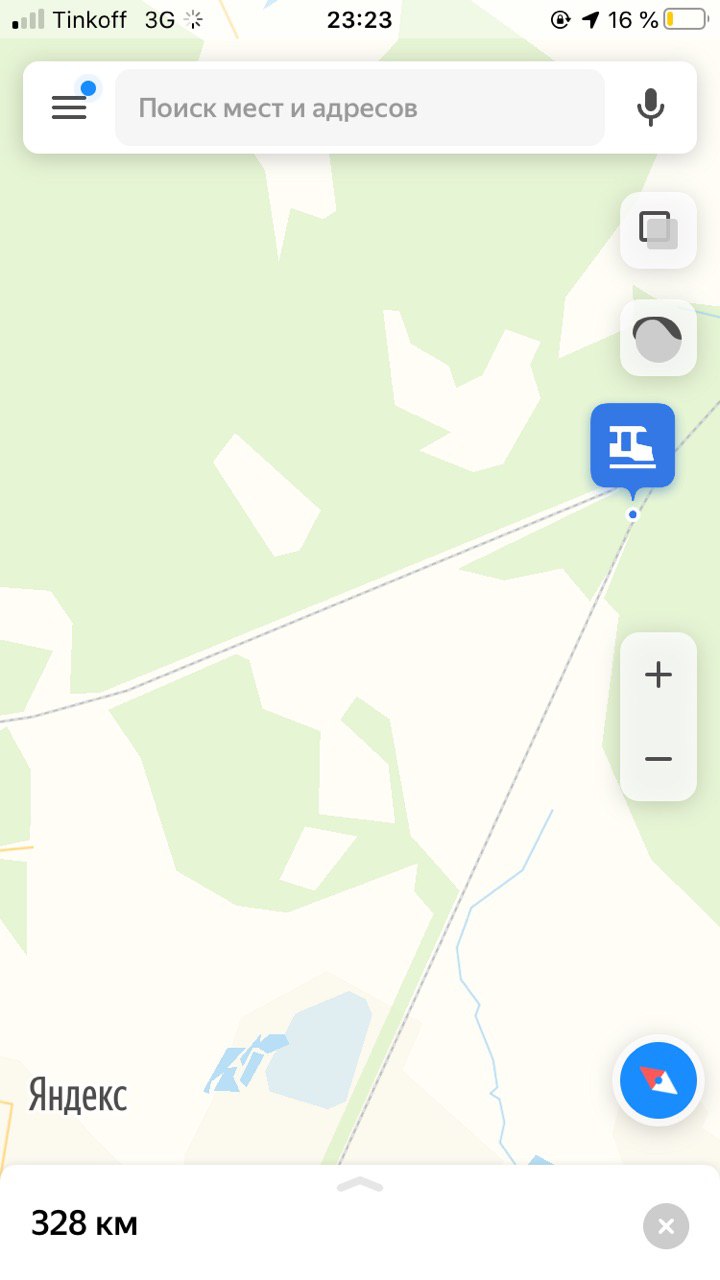720x1280 pixels.
Task: Toggle the traffic indicator button
Action: (x=658, y=338)
